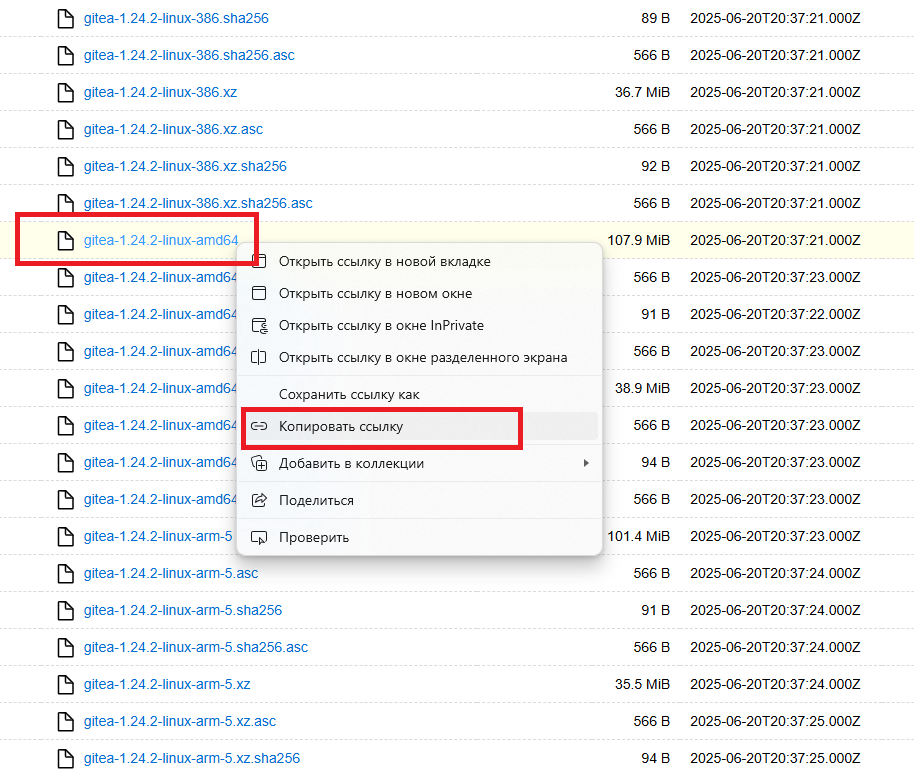Click the '38.9 MiB' size value
Screen dimensions: 914x776
(x=642, y=388)
